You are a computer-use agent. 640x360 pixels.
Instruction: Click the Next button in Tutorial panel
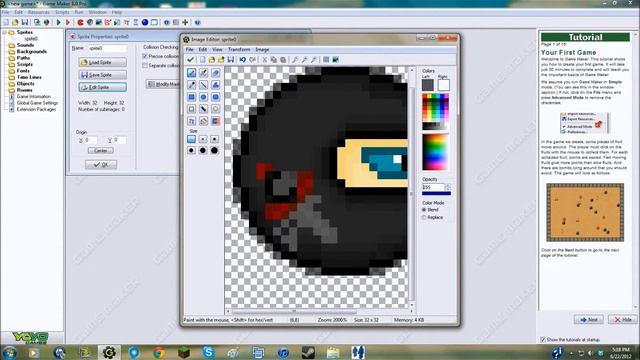coord(588,320)
